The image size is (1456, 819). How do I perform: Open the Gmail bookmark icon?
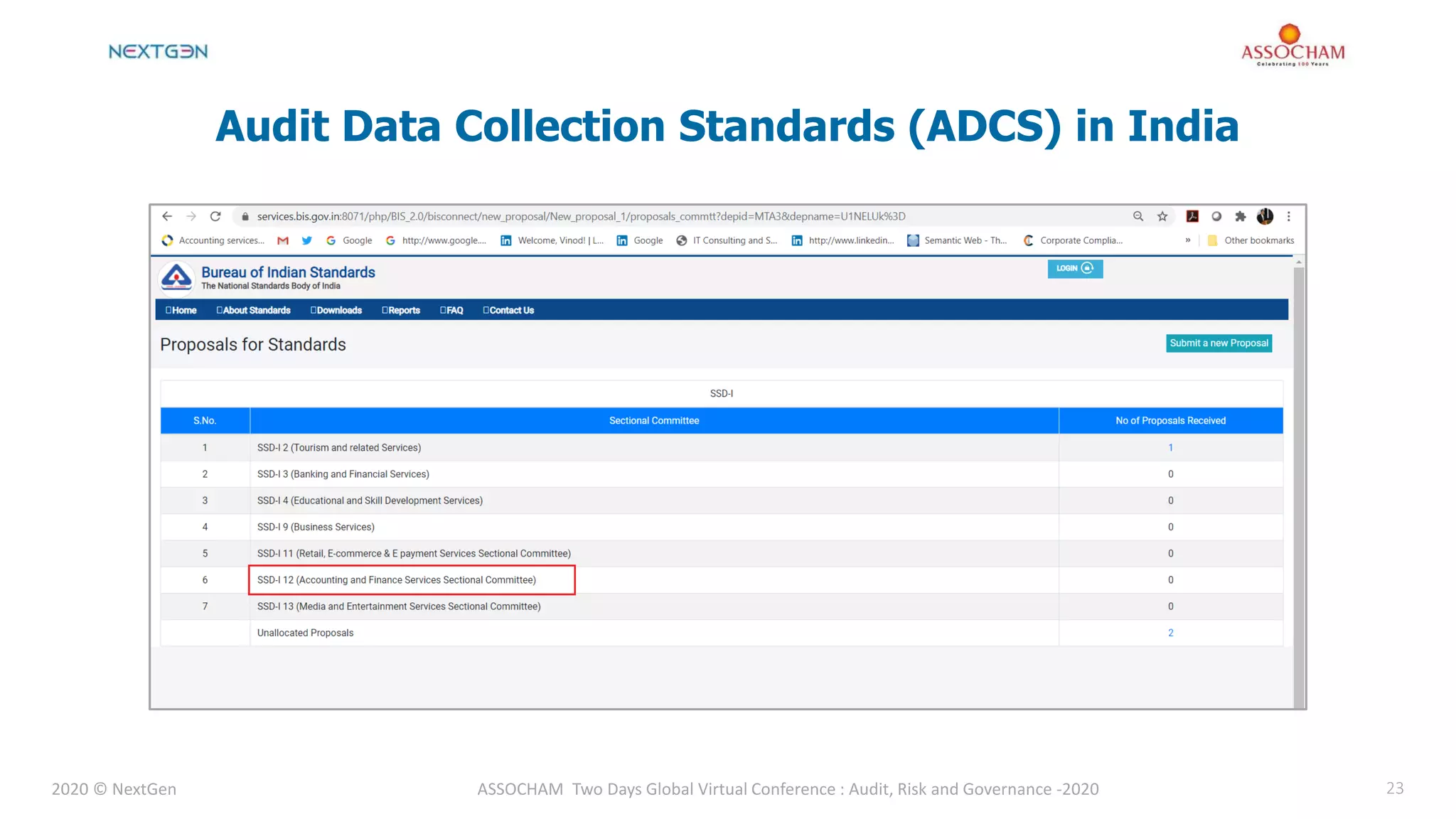click(283, 240)
